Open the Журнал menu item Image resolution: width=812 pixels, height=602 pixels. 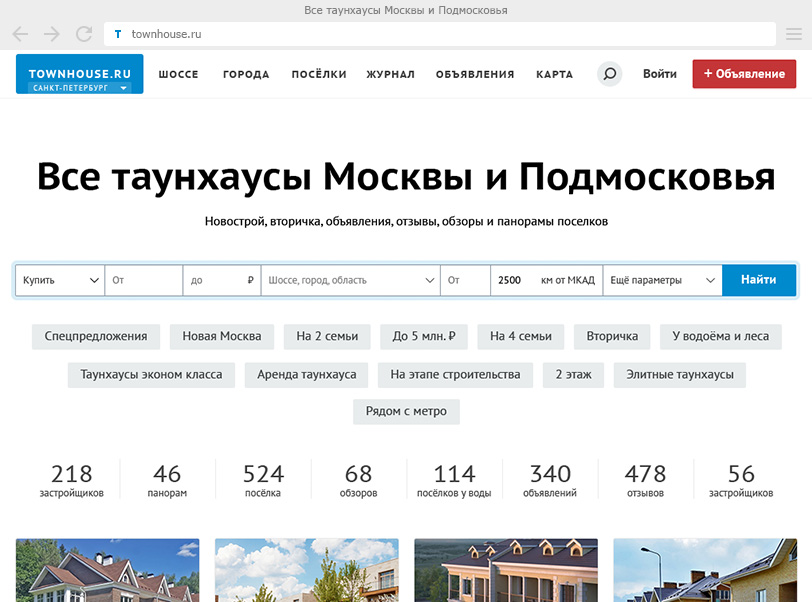point(390,74)
